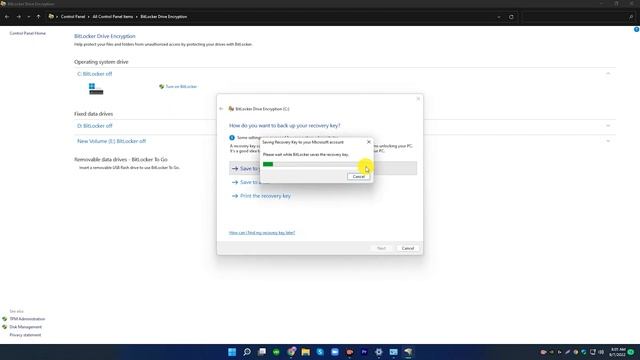Image resolution: width=640 pixels, height=360 pixels.
Task: Click the shield icon beside Disk Management
Action: tap(4, 327)
